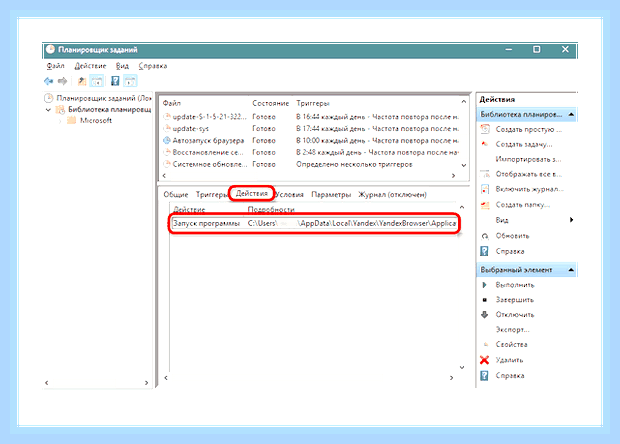Select the Microsoft folder tree item
This screenshot has width=620, height=444.
click(95, 121)
